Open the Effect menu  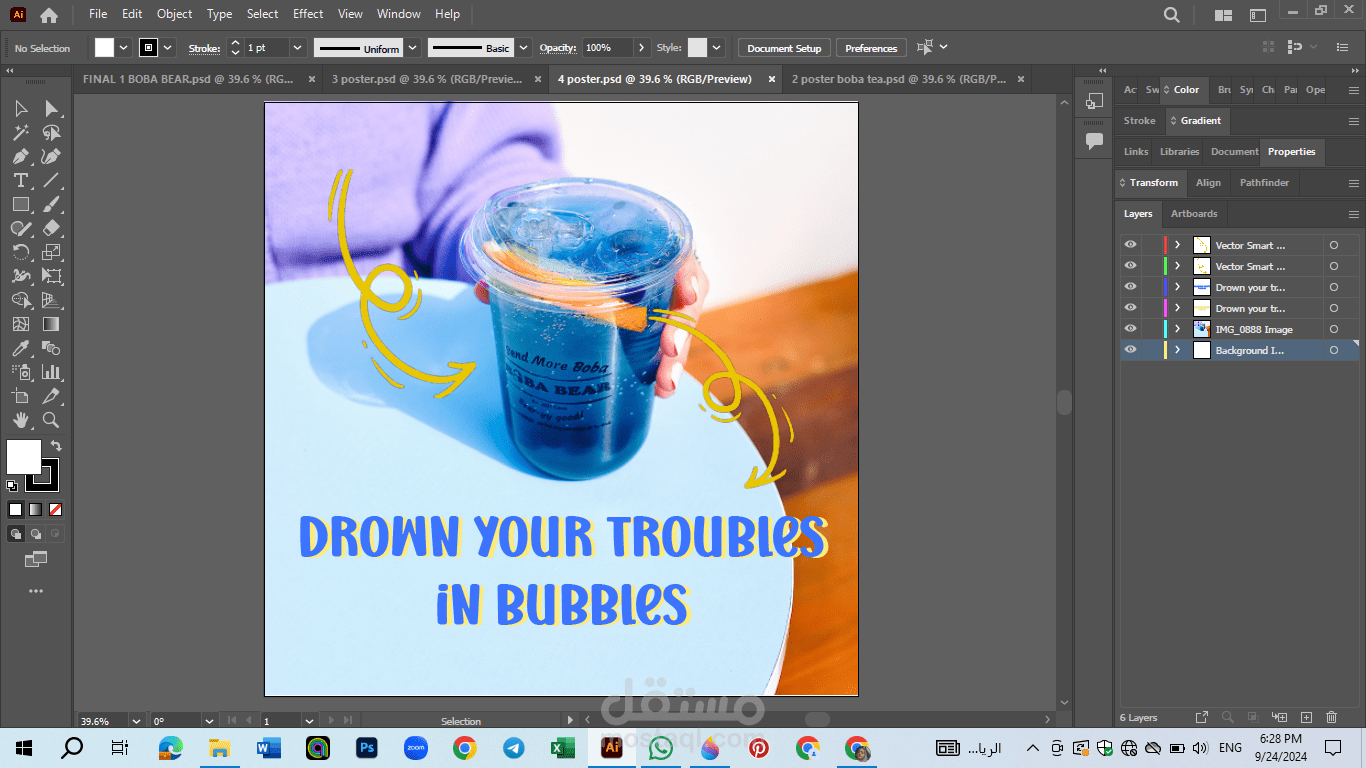click(x=308, y=14)
